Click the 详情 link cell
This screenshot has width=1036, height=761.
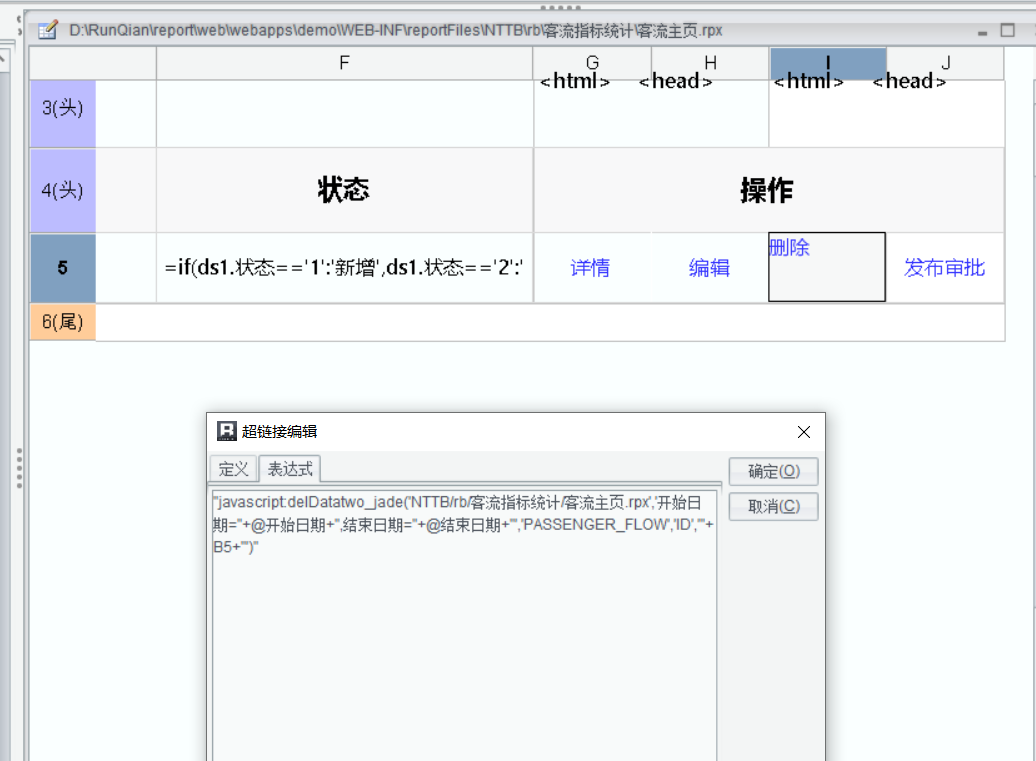click(590, 268)
